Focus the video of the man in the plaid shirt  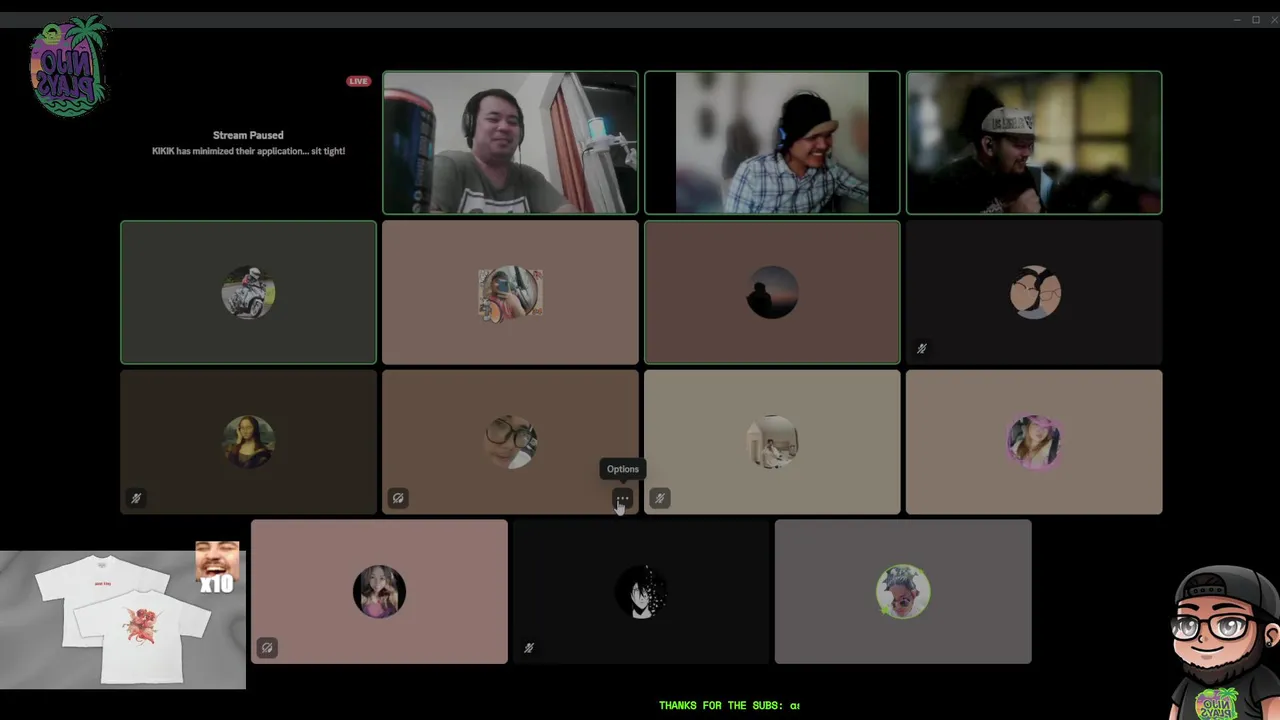[772, 142]
